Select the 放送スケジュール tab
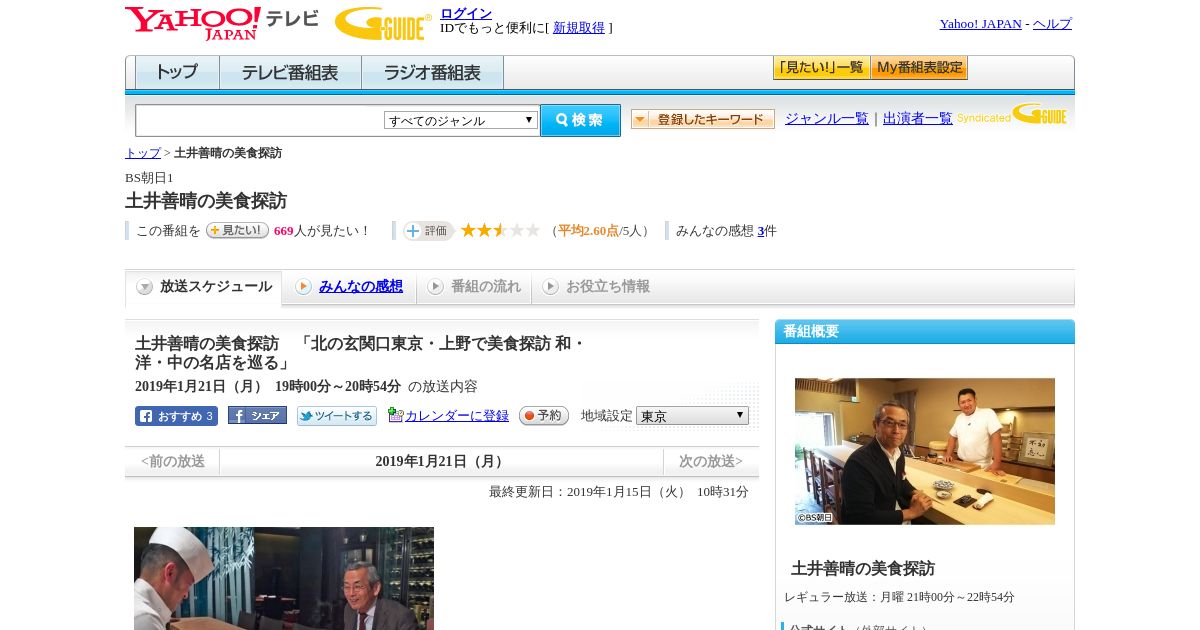Viewport: 1200px width, 630px height. pos(204,287)
